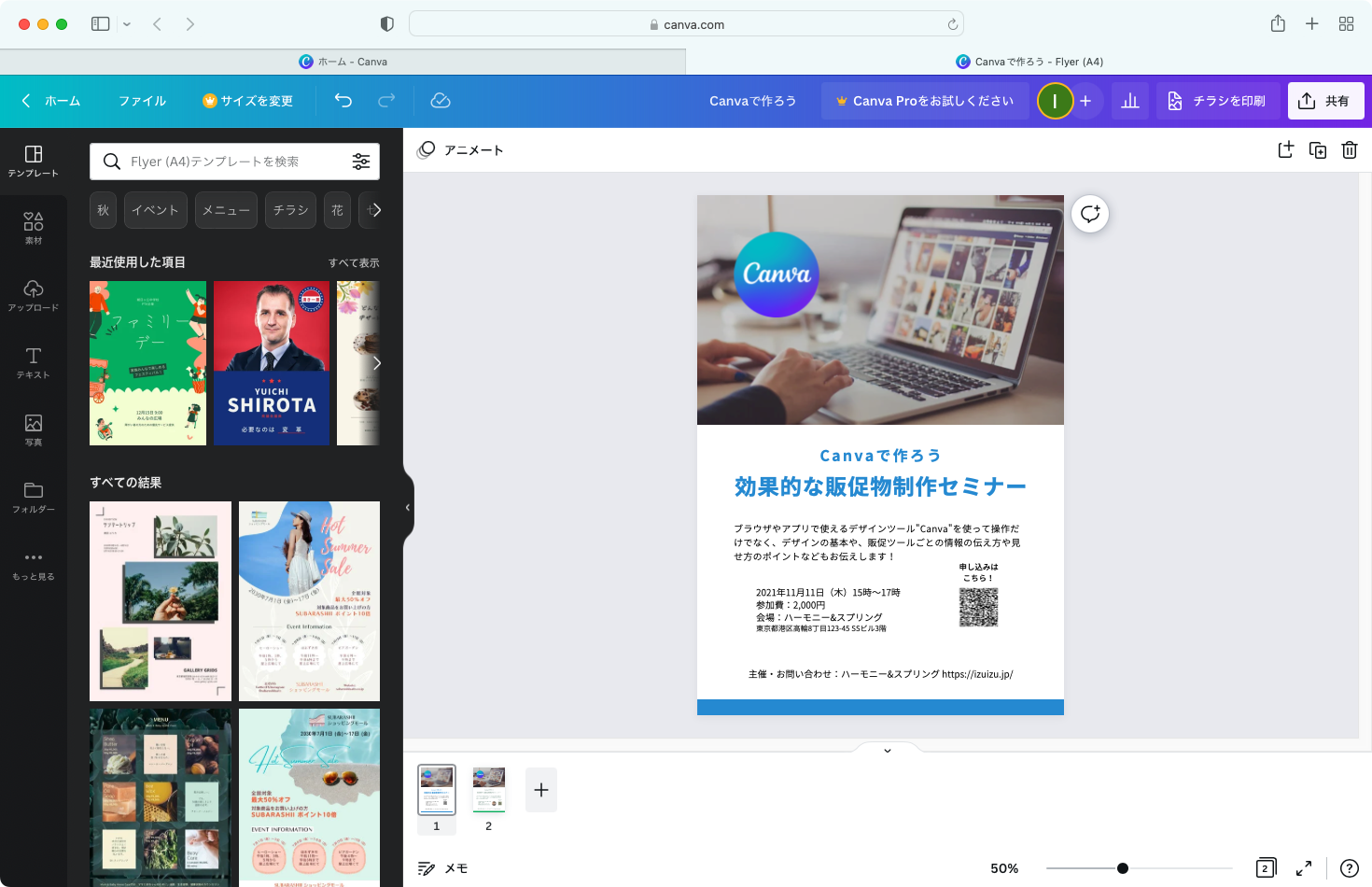Switch to ホーム - Canva browser tab
This screenshot has width=1372, height=887.
coord(343,62)
